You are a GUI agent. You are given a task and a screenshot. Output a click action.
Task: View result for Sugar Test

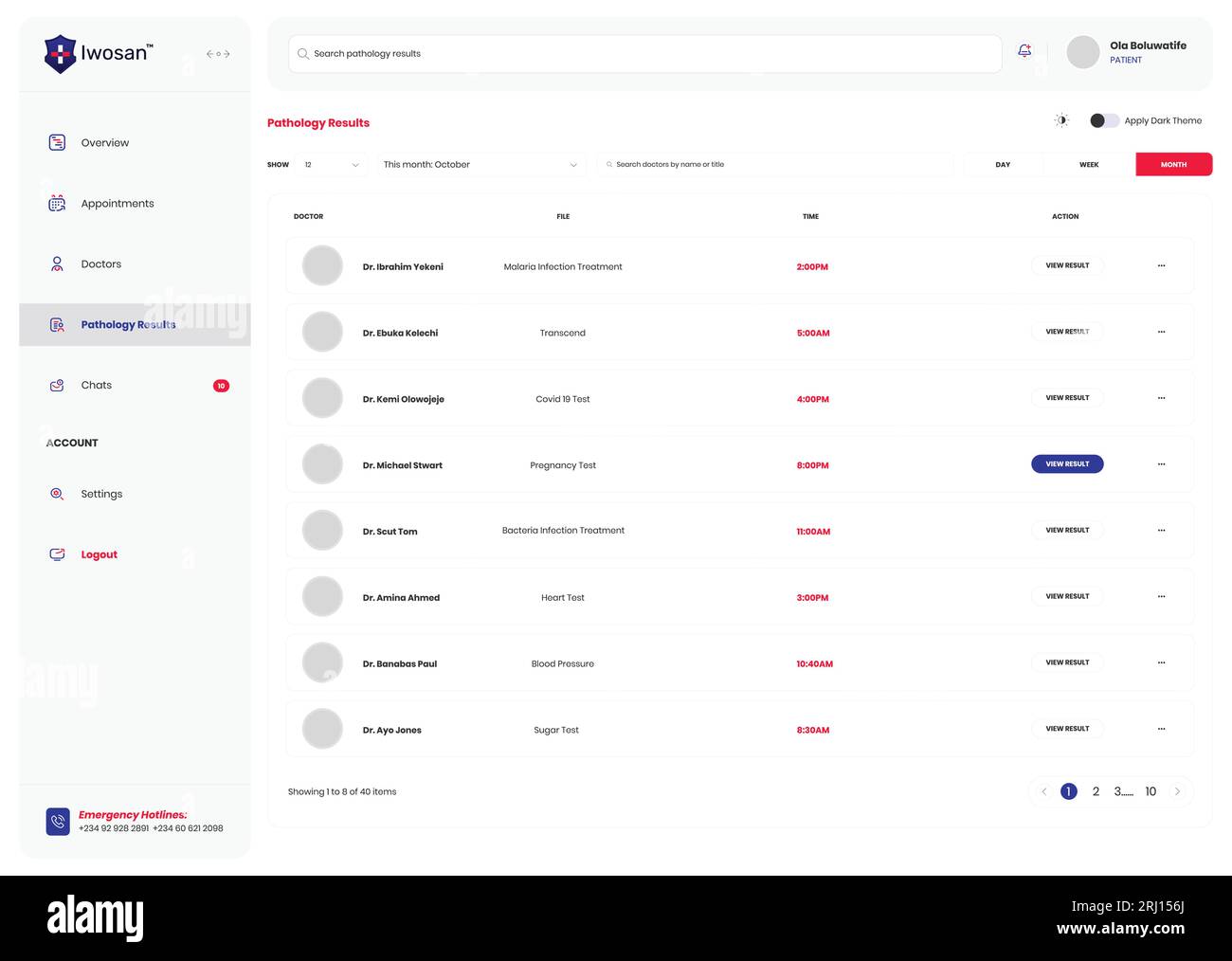[x=1067, y=729]
